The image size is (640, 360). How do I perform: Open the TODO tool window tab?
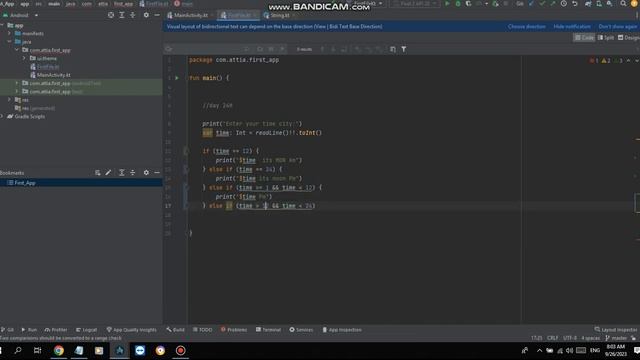coord(202,330)
